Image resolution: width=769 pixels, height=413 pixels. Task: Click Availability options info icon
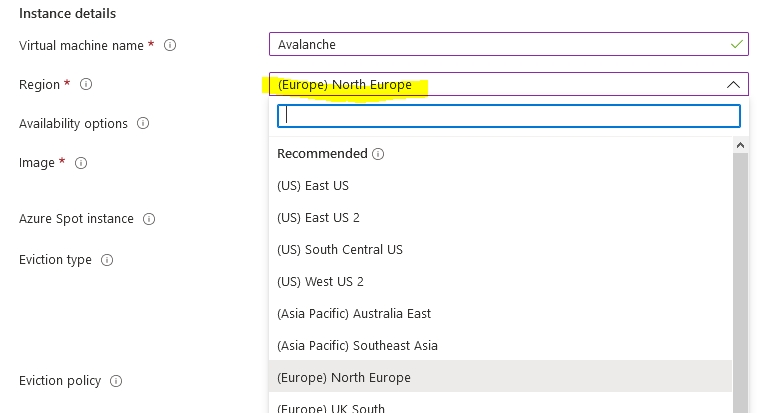coord(143,124)
